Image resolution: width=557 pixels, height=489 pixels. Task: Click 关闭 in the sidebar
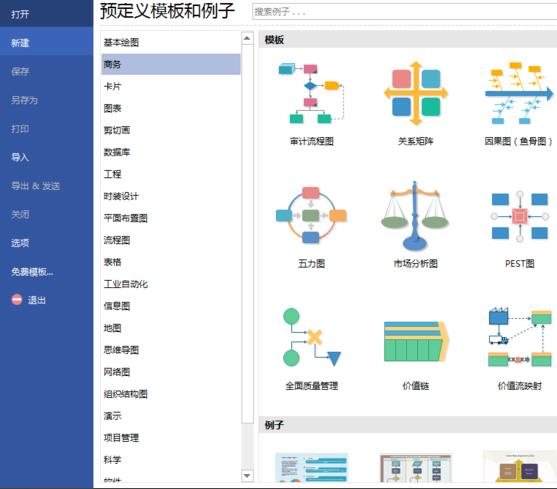20,214
